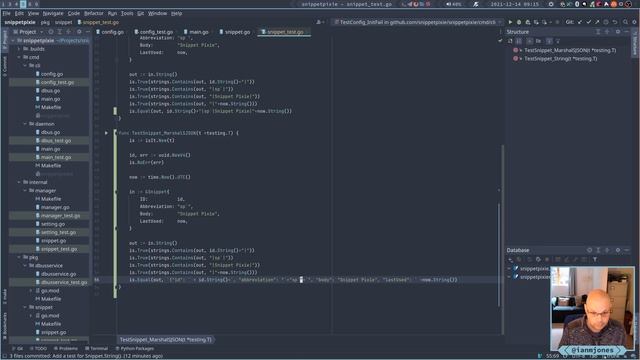This screenshot has height=360, width=640.
Task: Click run gutter arrow beside TestSnippet_MarshalJSON
Action: point(106,133)
